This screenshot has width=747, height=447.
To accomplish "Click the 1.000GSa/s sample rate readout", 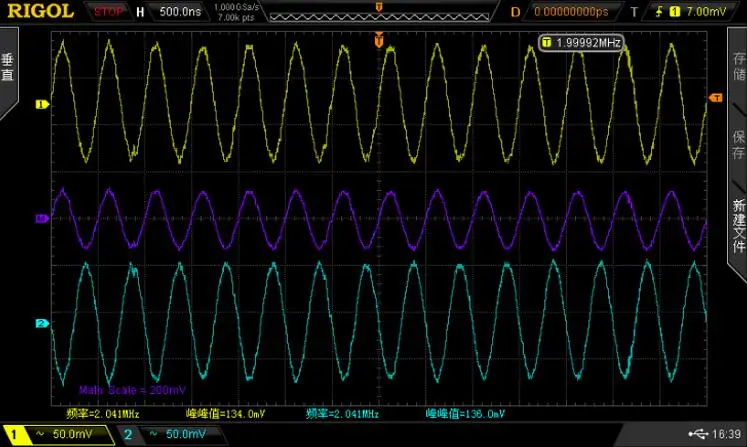I will [x=233, y=8].
